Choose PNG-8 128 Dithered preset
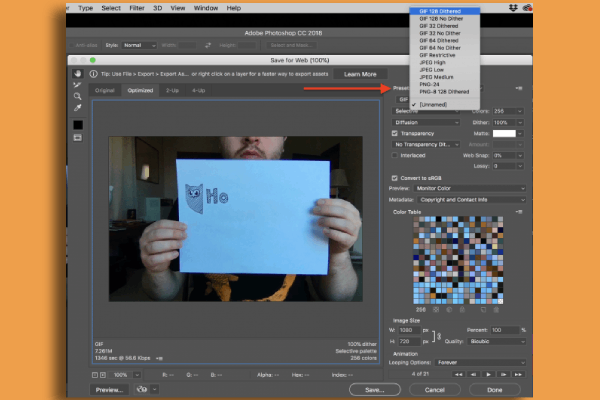The width and height of the screenshot is (600, 400). 445,91
